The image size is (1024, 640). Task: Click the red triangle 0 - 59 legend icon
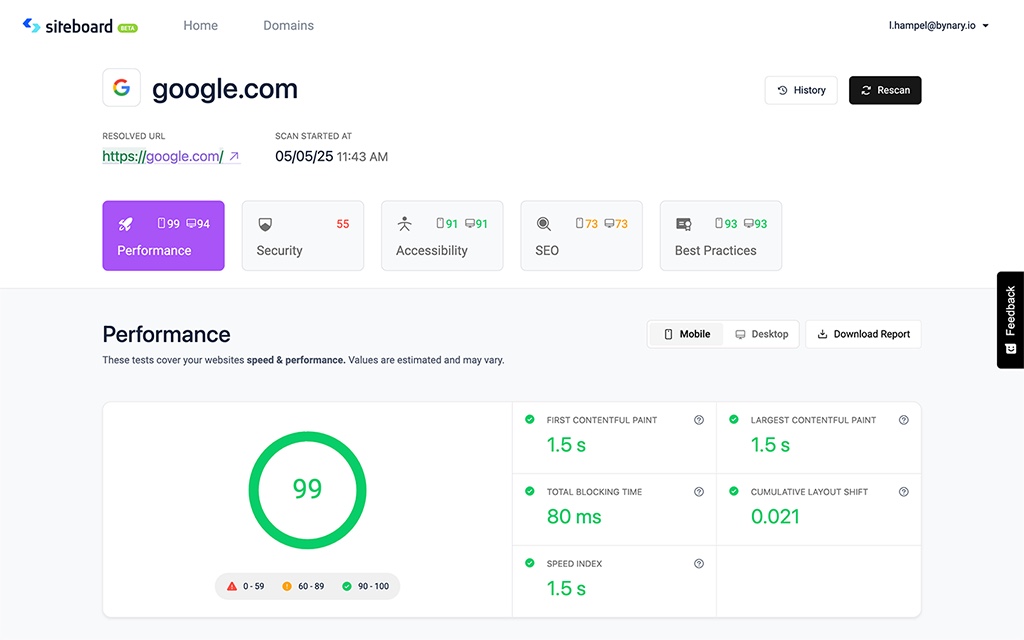point(232,586)
